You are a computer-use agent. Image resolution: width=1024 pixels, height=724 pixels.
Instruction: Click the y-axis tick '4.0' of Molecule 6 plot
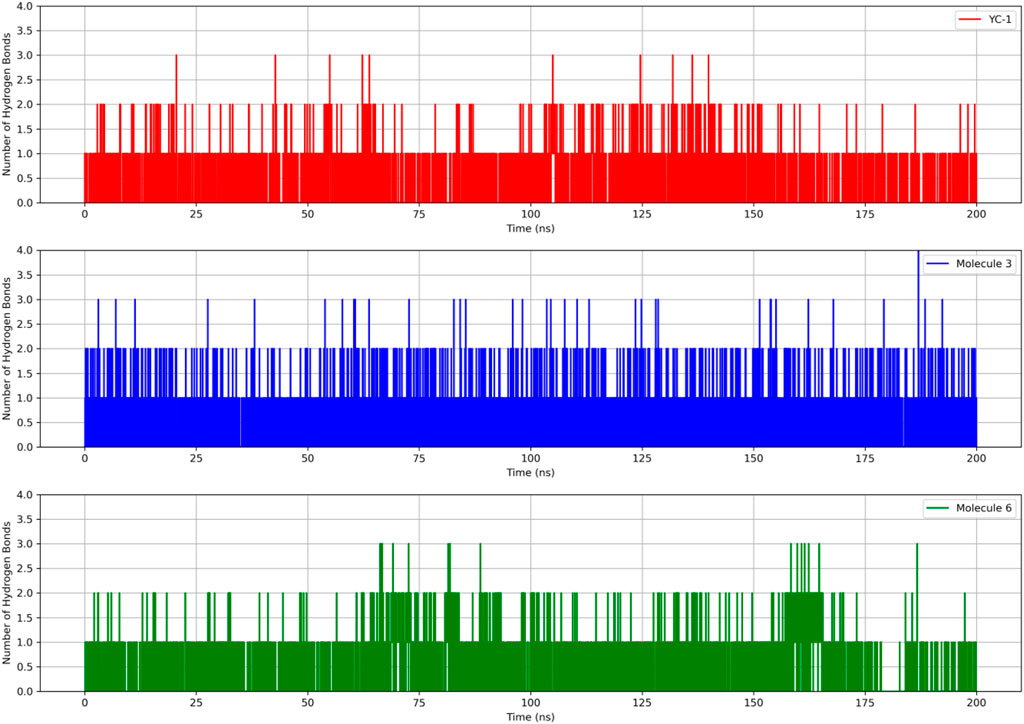click(24, 495)
